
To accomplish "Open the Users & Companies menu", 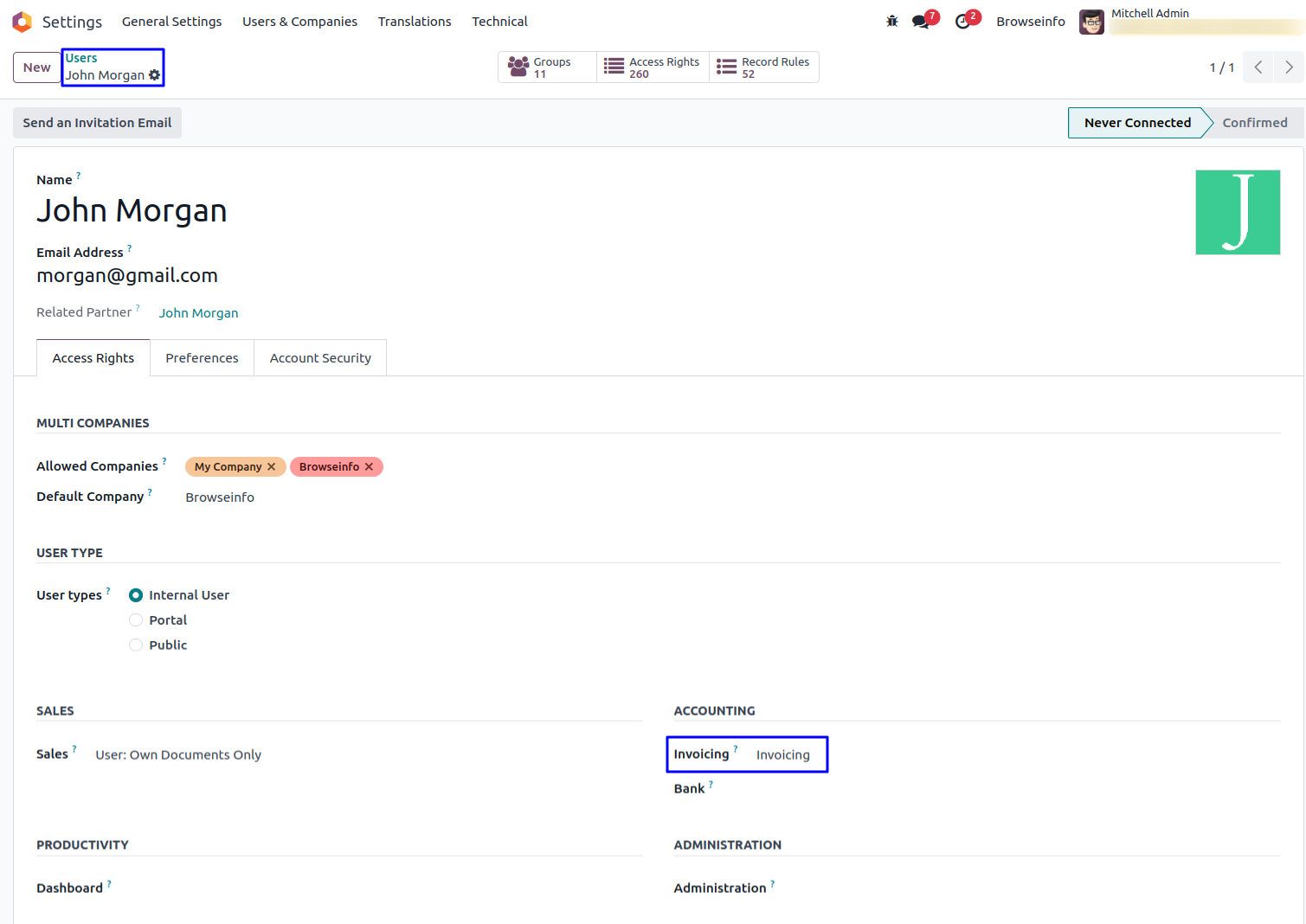I will click(299, 22).
